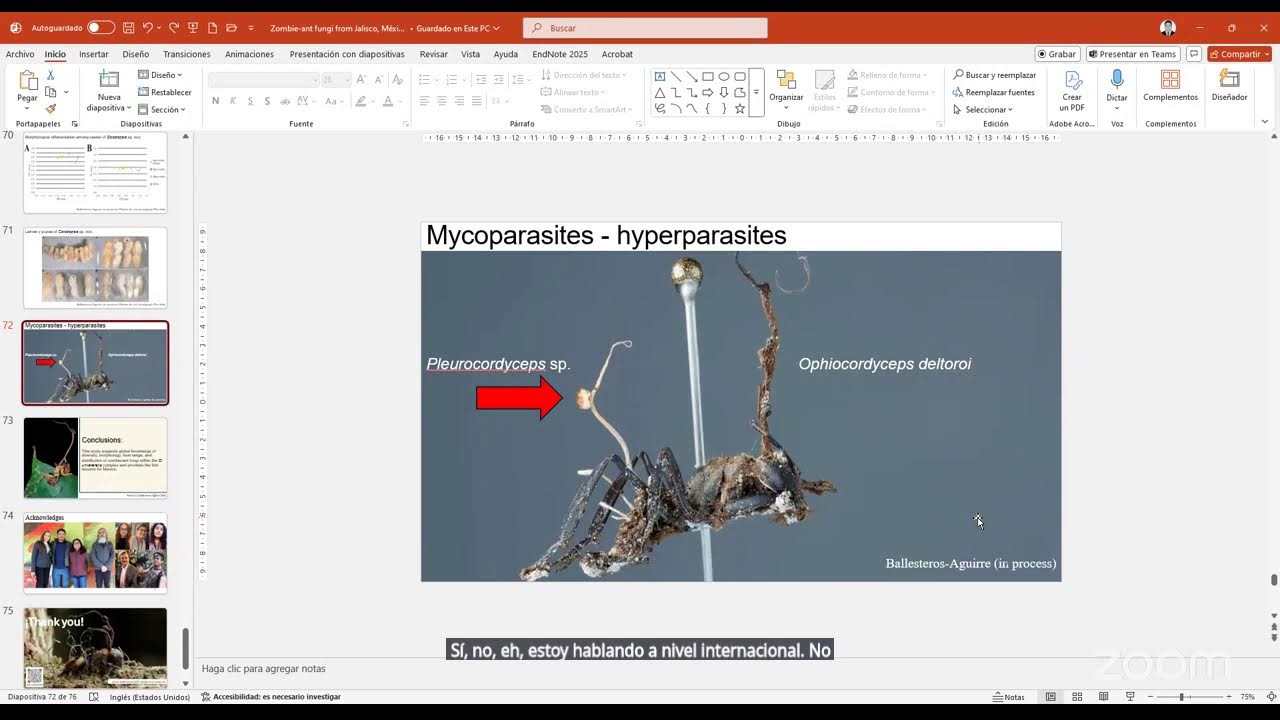This screenshot has width=1280, height=720.
Task: Toggle the bullet list
Action: pyautogui.click(x=424, y=79)
